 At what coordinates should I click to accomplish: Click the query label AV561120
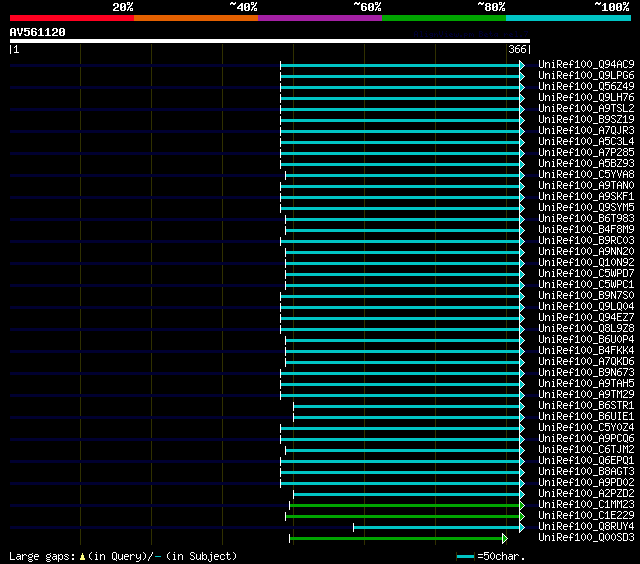tap(38, 32)
